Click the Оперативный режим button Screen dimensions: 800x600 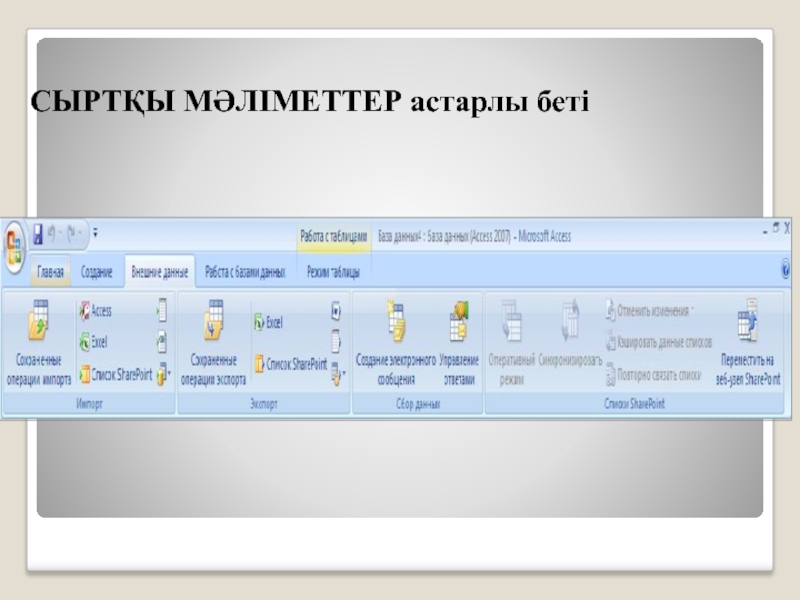coord(512,342)
